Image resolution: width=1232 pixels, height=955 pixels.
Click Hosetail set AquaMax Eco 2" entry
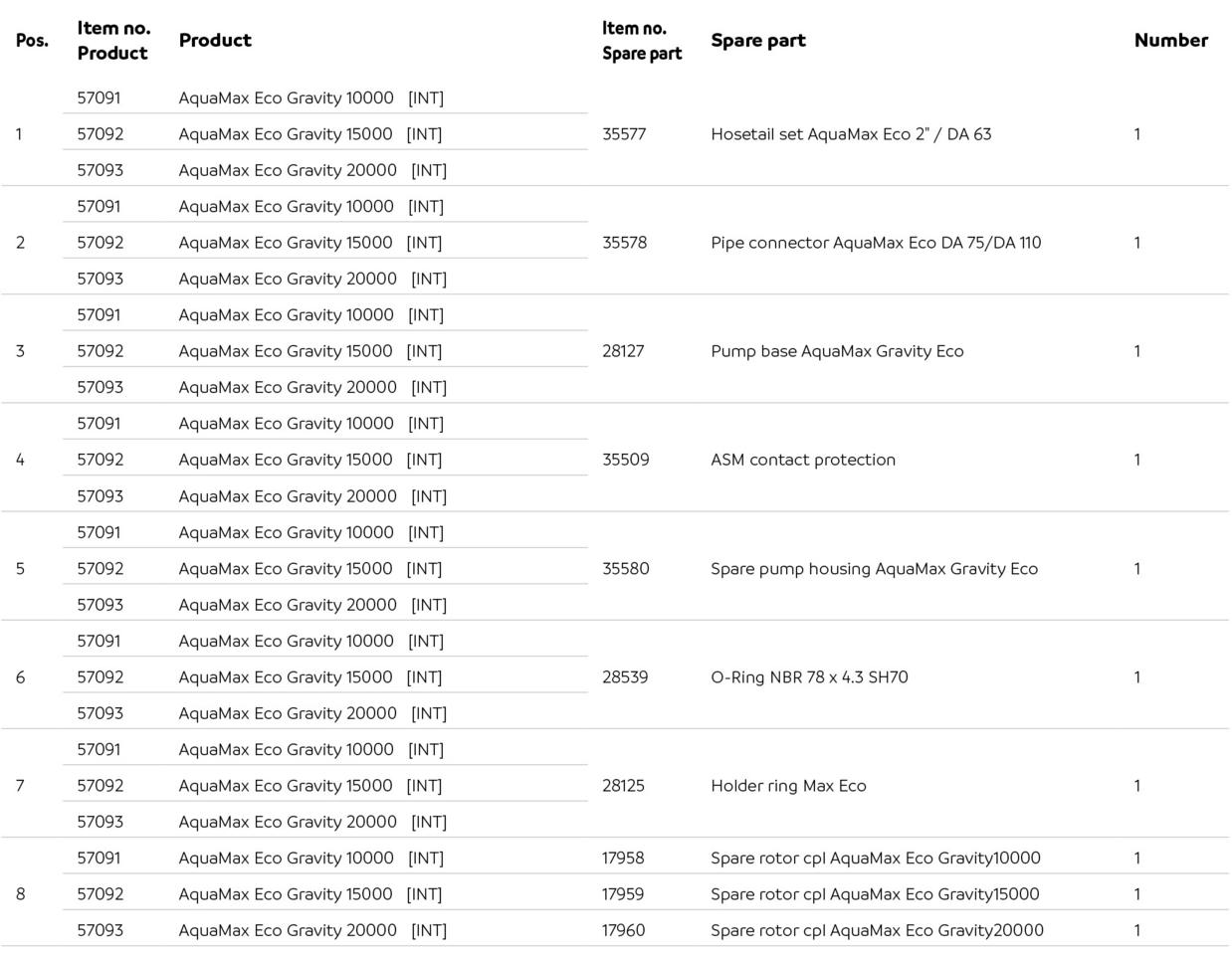(850, 134)
